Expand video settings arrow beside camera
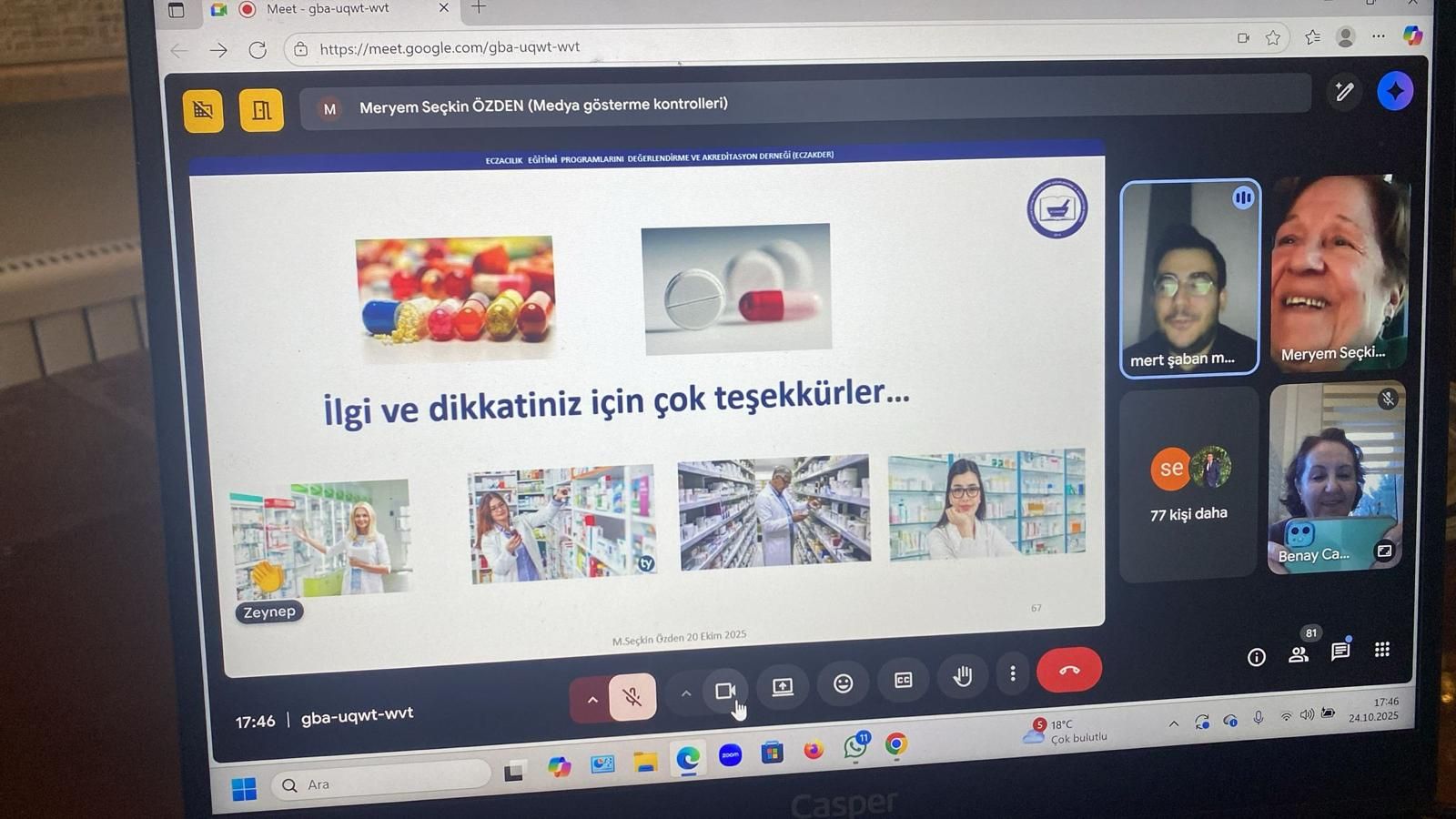This screenshot has height=819, width=1456. tap(686, 693)
